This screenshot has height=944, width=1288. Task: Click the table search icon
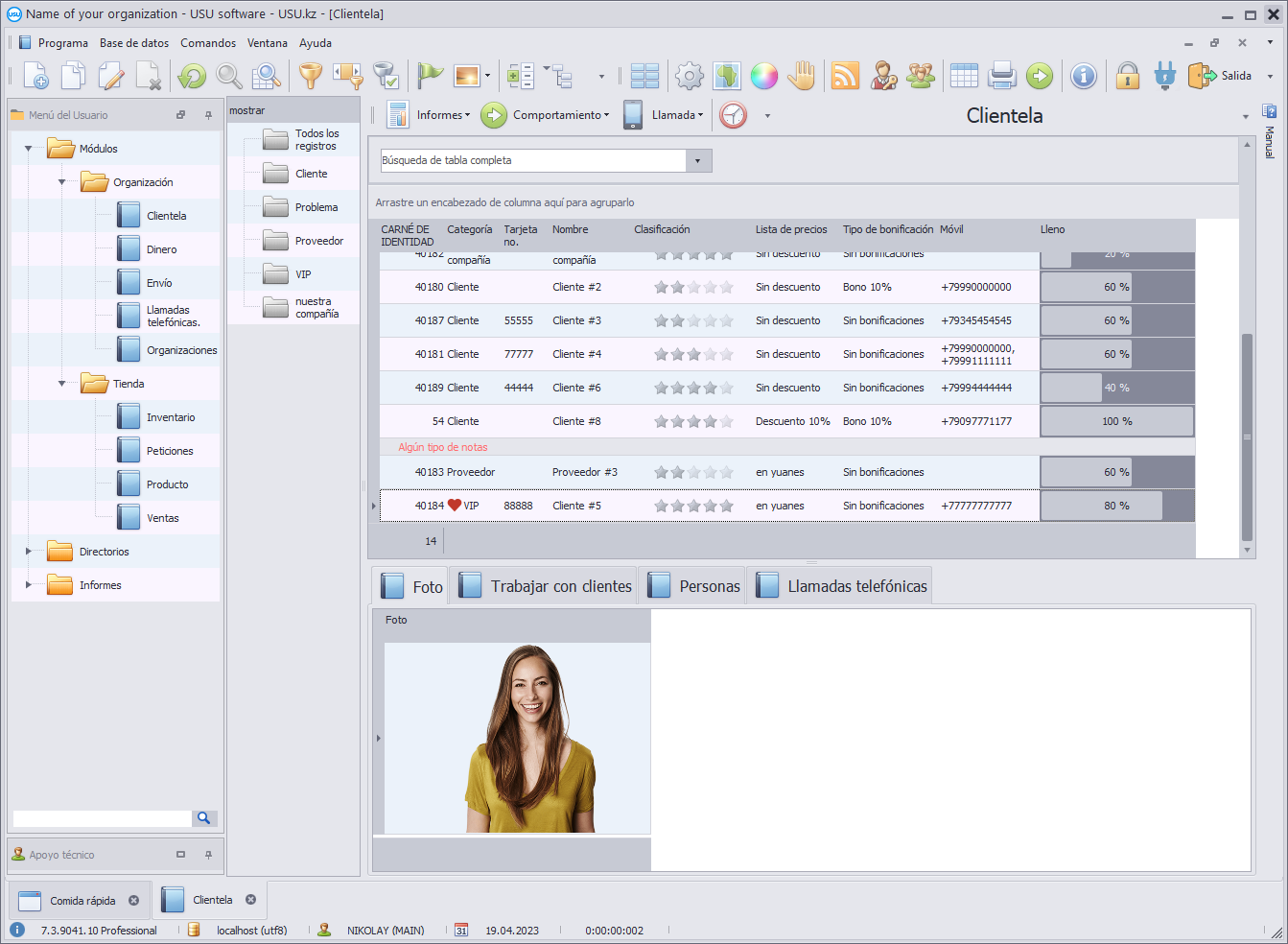click(x=266, y=76)
